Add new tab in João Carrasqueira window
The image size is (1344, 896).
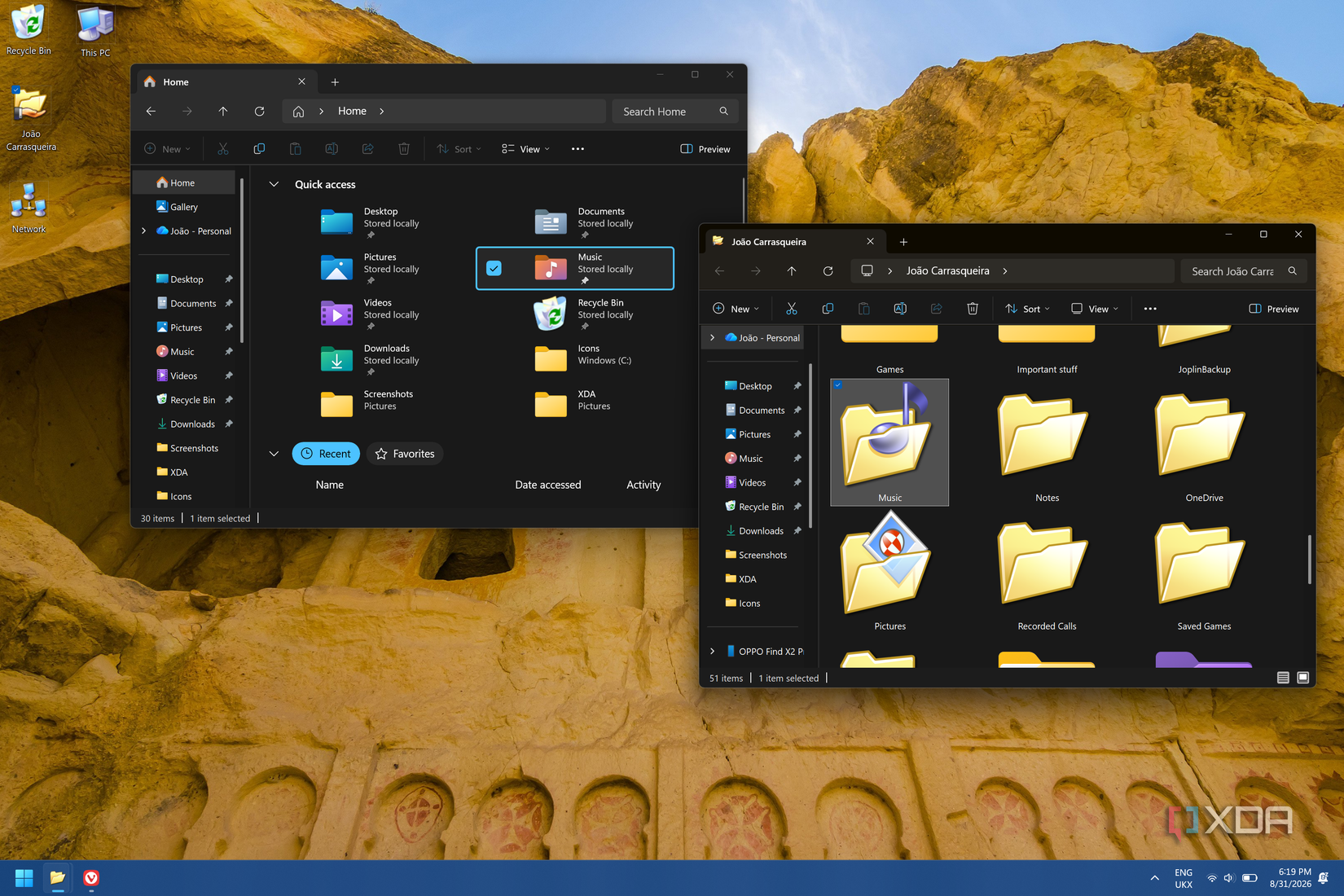903,242
